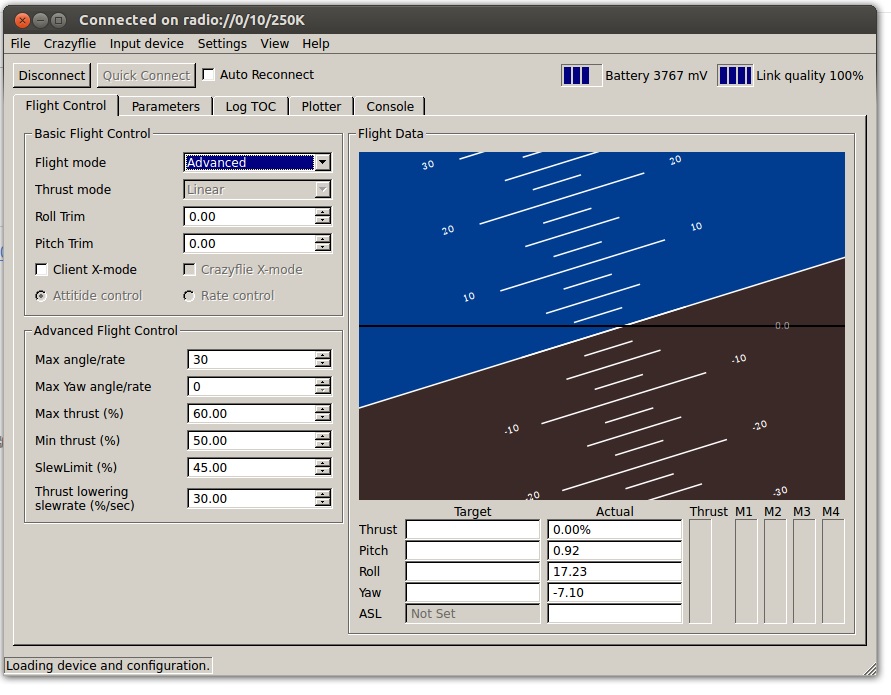Switch to the Flight Control tab
Screen dimensions: 891x695
(66, 106)
